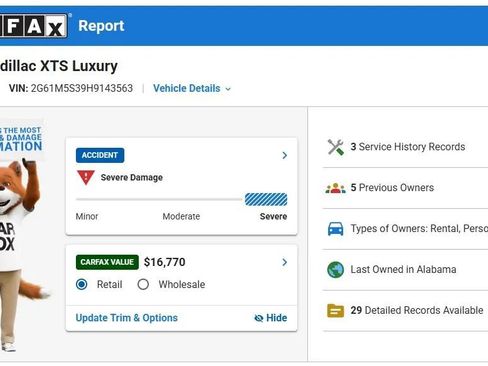Image resolution: width=488 pixels, height=366 pixels.
Task: Click Last Owned in Alabama text
Action: click(403, 269)
